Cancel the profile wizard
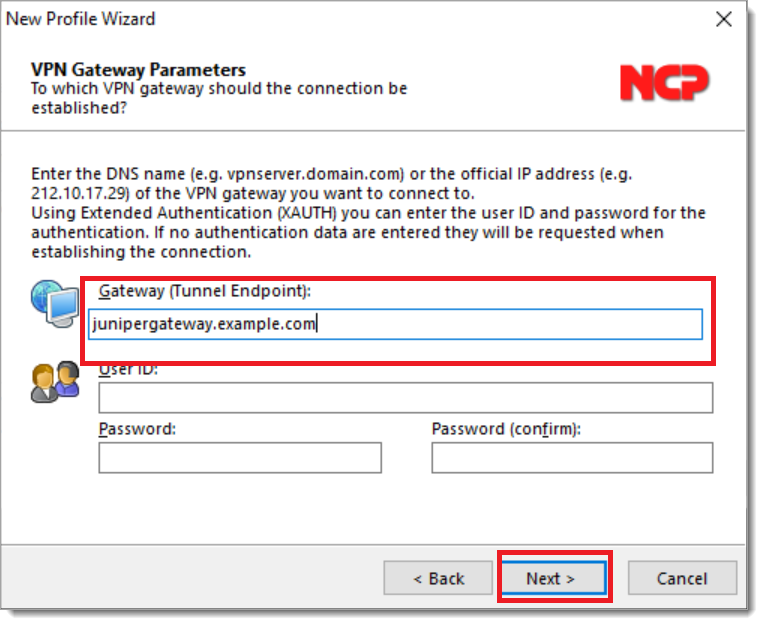 [682, 578]
